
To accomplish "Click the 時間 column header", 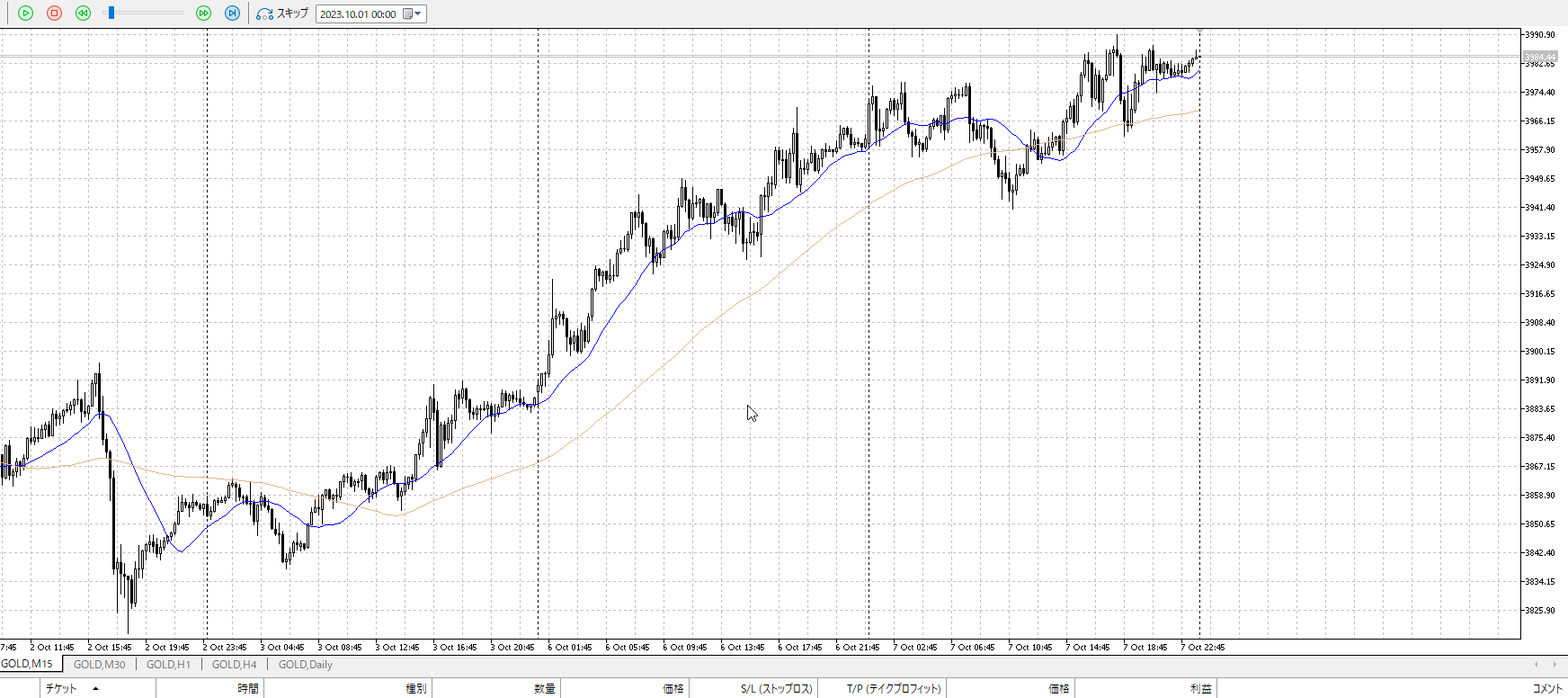I will click(248, 688).
